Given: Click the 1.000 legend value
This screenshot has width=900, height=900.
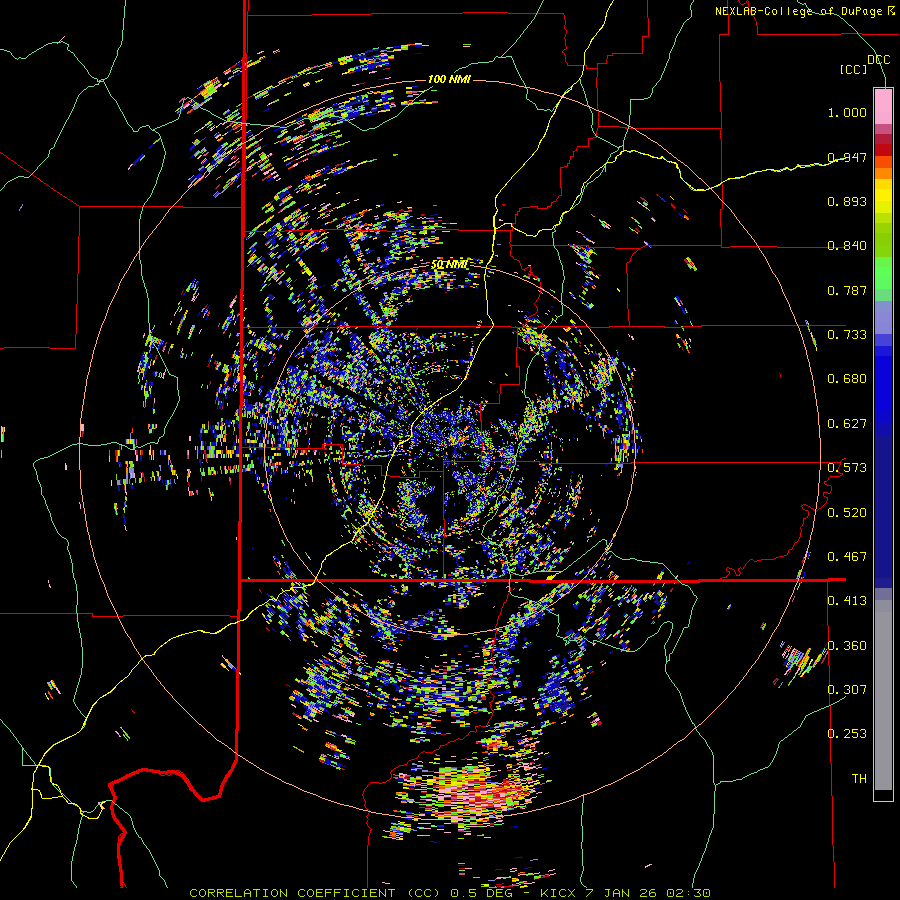Looking at the screenshot, I should point(847,112).
